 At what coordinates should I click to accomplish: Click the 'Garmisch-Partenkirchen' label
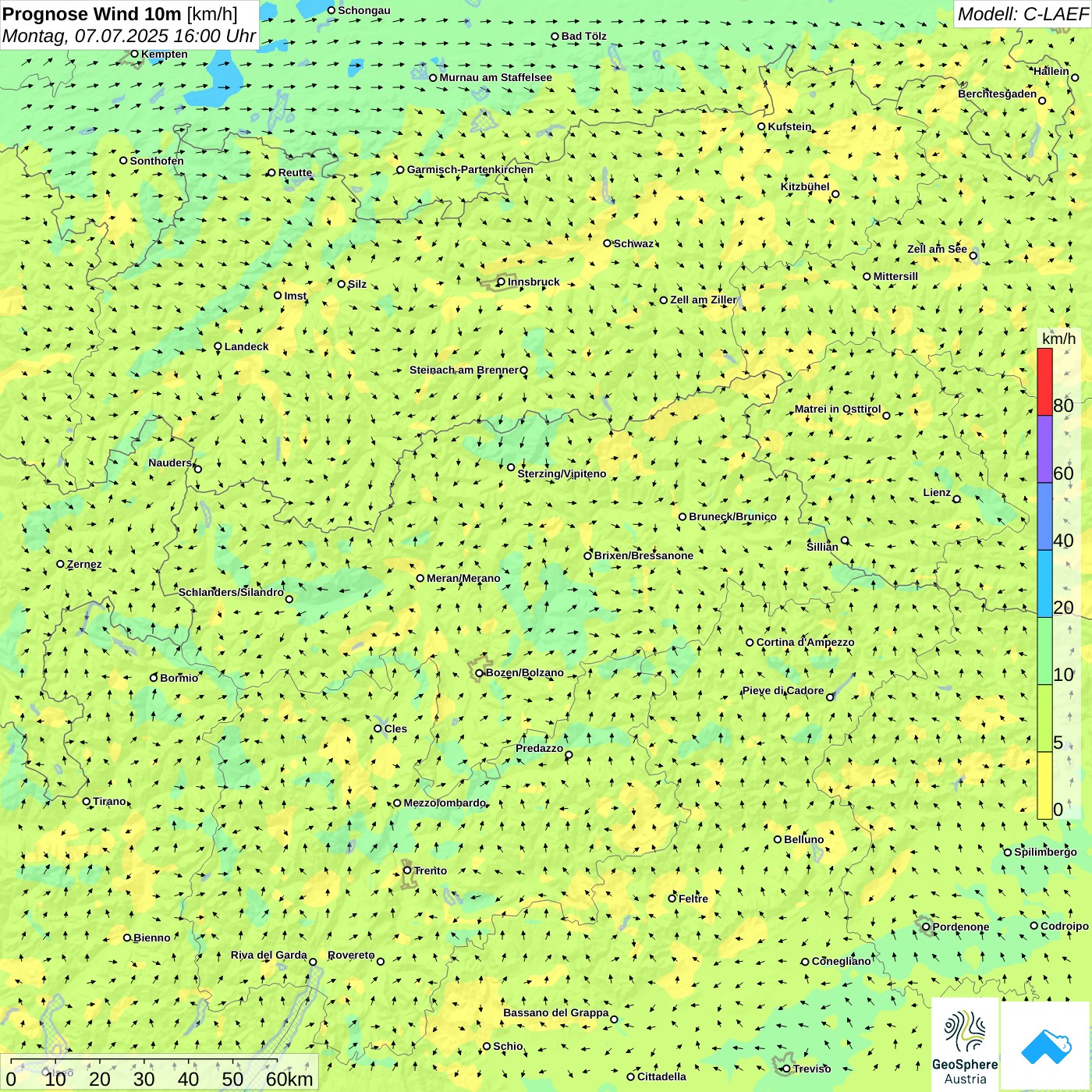pyautogui.click(x=470, y=169)
